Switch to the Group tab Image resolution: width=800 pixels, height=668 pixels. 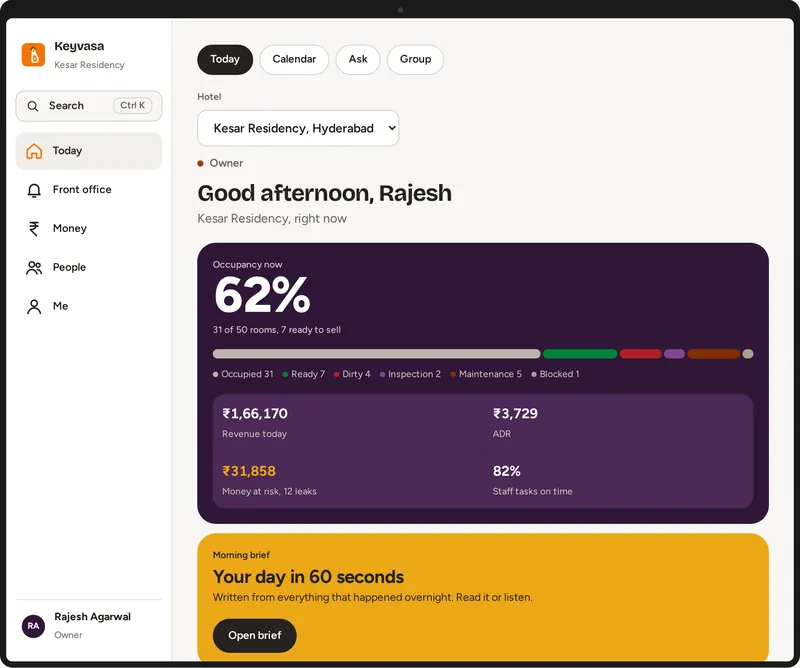coord(415,59)
